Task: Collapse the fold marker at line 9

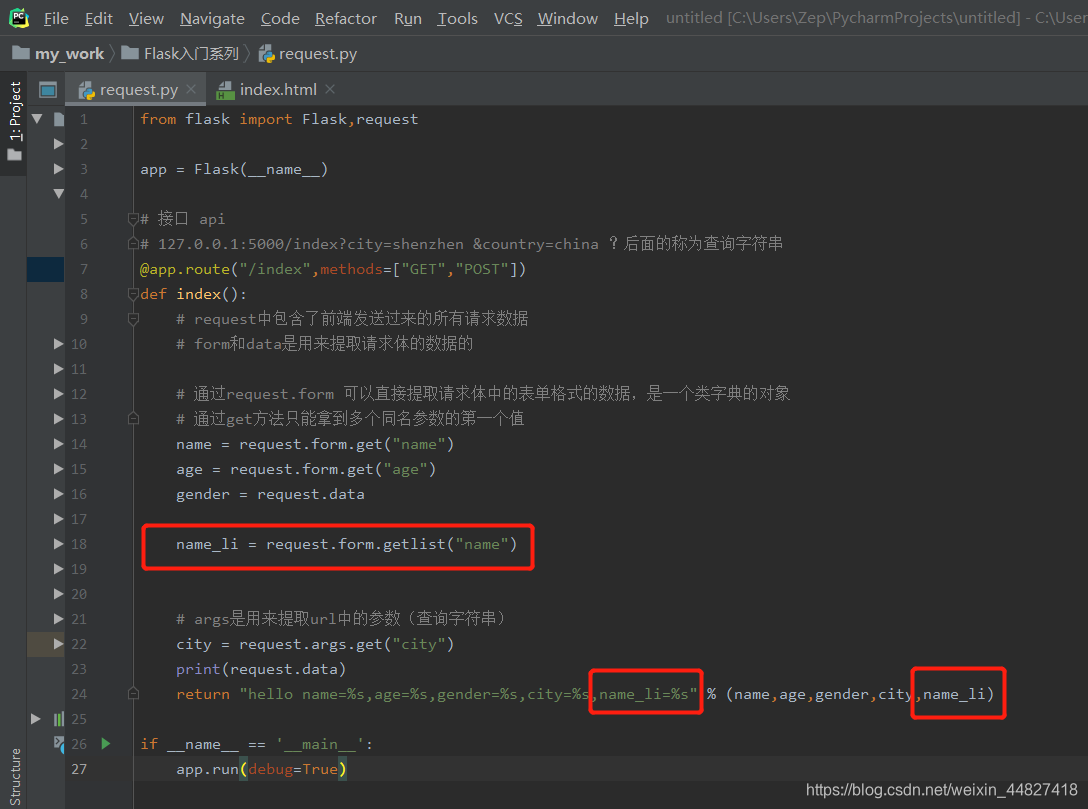Action: pyautogui.click(x=133, y=319)
